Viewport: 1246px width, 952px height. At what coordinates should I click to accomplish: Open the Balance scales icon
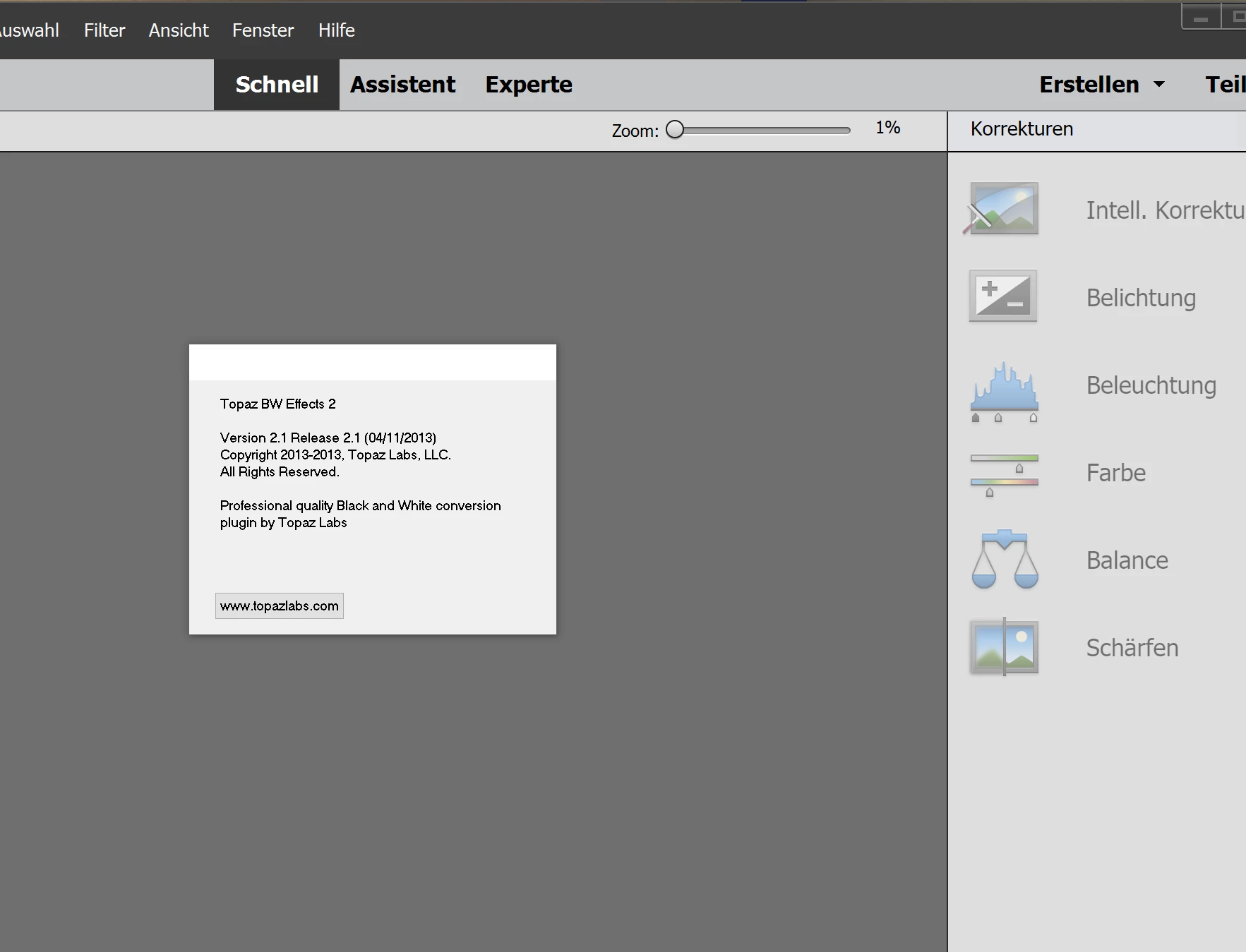click(x=1005, y=558)
